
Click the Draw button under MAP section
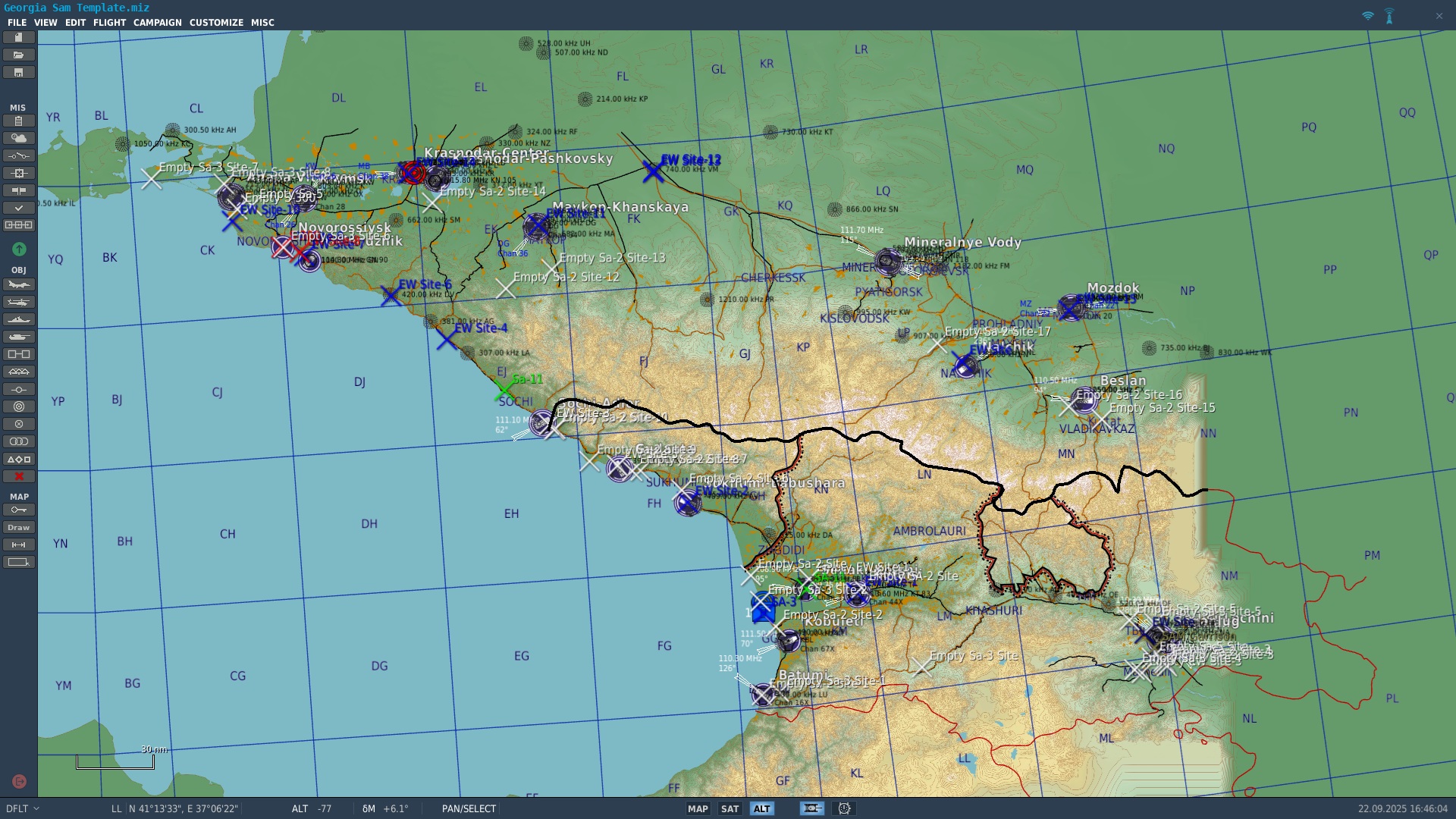tap(19, 527)
